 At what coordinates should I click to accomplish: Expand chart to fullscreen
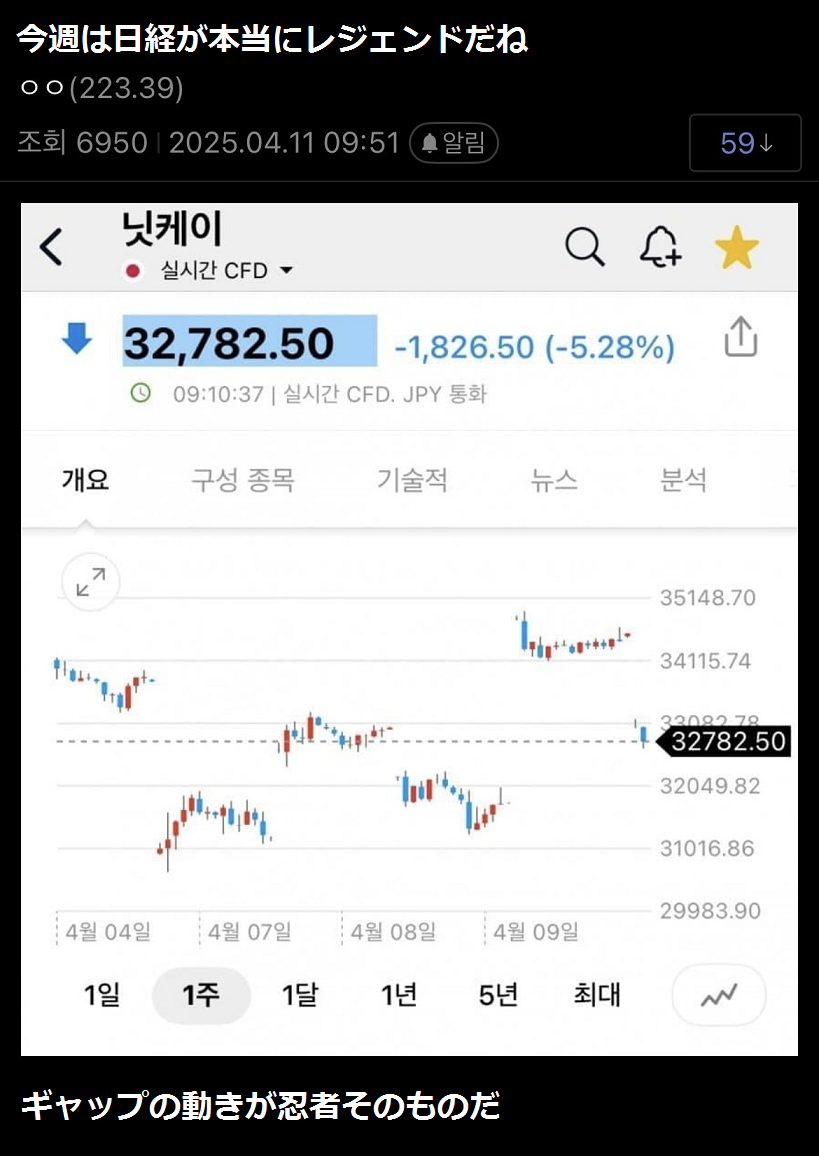(91, 582)
